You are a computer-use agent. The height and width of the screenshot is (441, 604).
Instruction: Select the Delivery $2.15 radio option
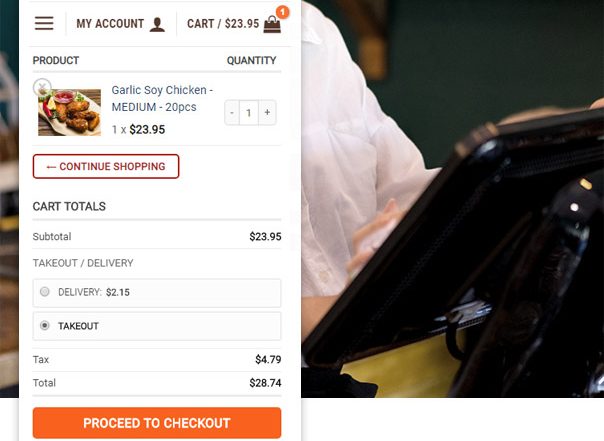(x=45, y=292)
